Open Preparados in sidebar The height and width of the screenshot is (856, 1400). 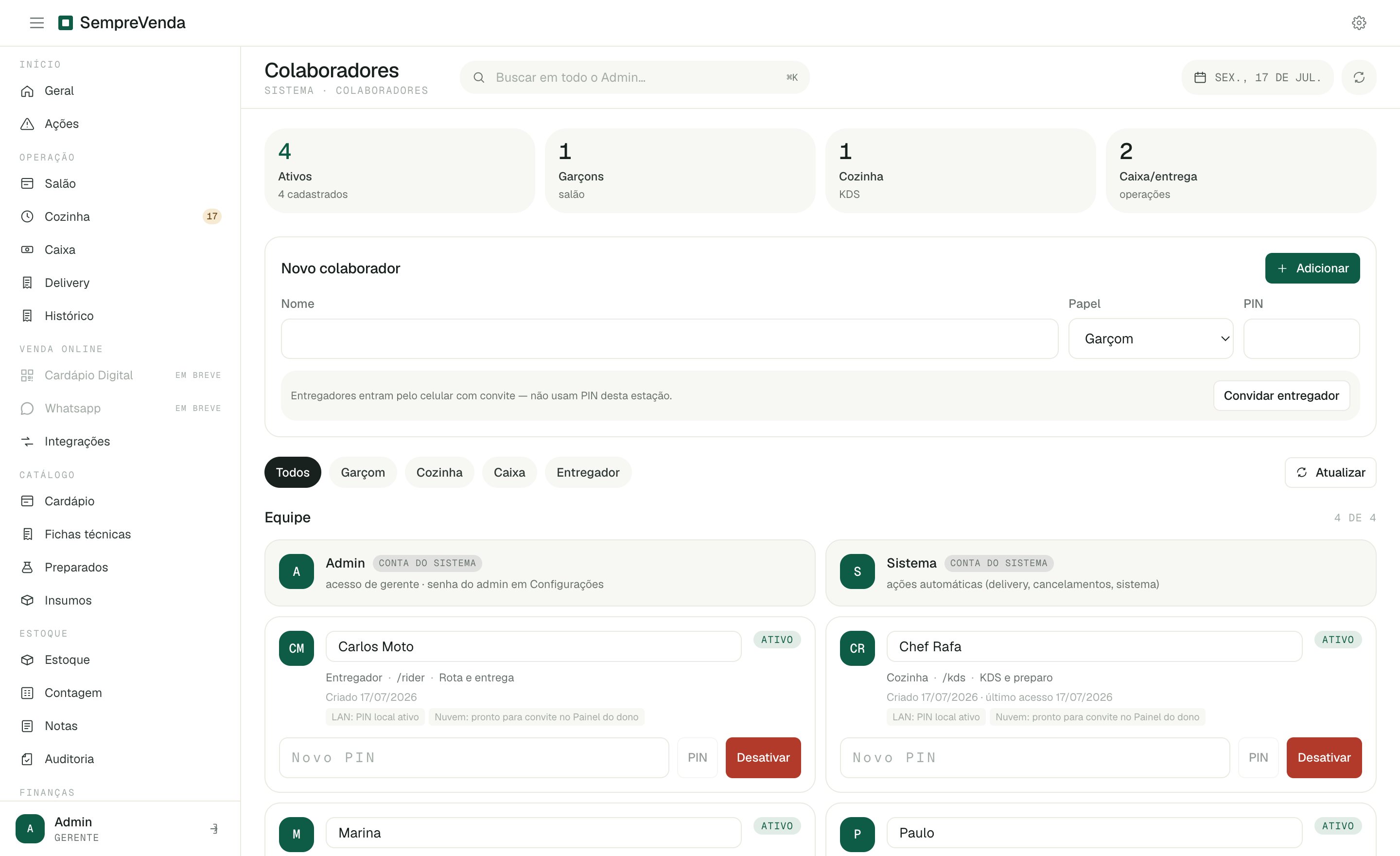click(120, 567)
